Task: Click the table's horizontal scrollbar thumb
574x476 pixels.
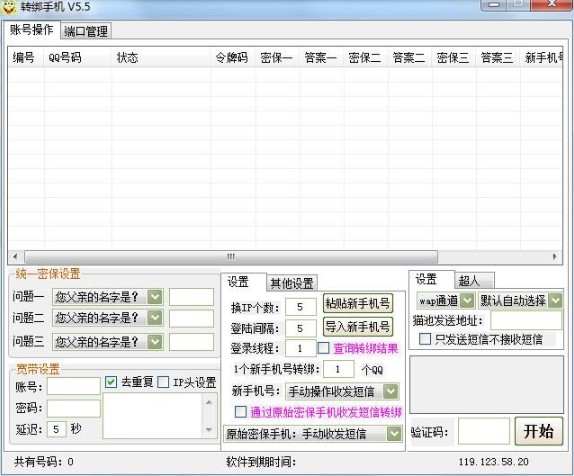Action: point(231,256)
